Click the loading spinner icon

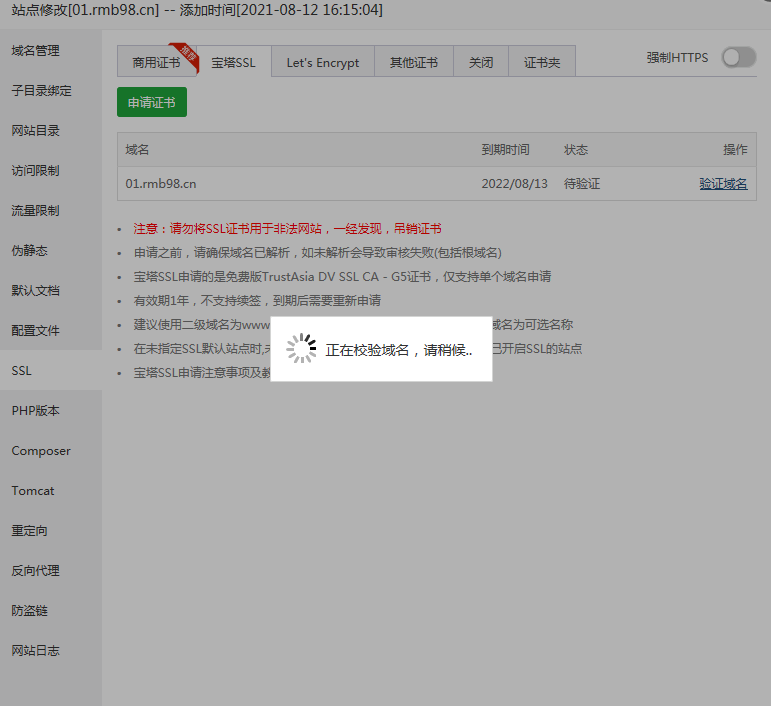pyautogui.click(x=301, y=349)
